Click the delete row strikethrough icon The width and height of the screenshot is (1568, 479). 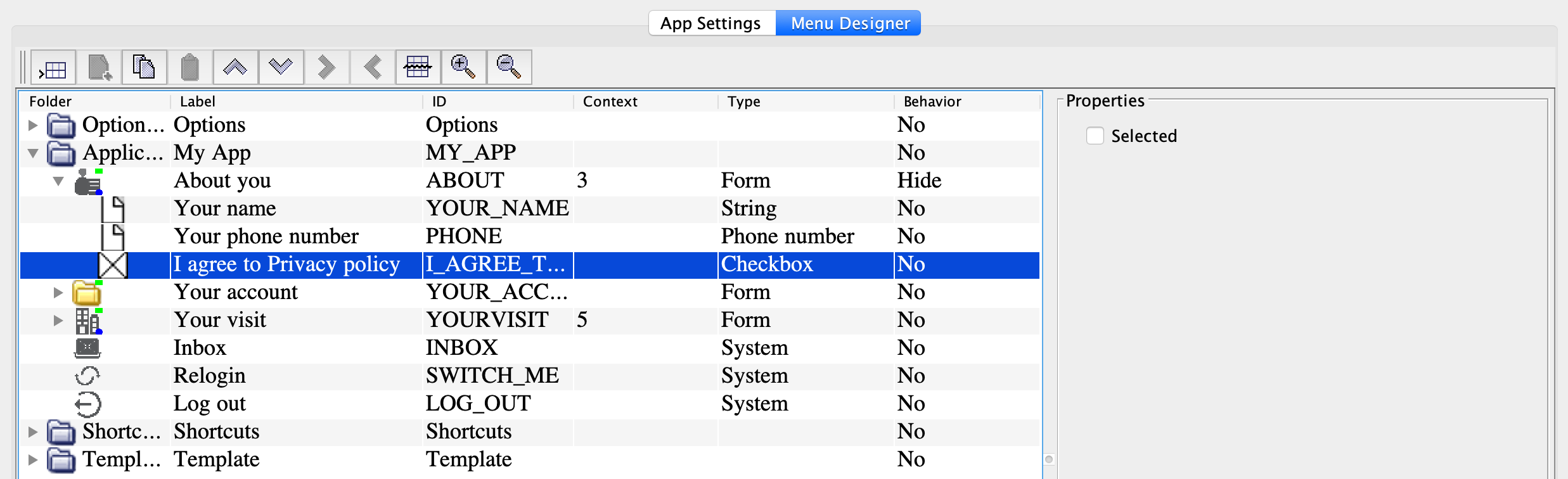point(418,68)
